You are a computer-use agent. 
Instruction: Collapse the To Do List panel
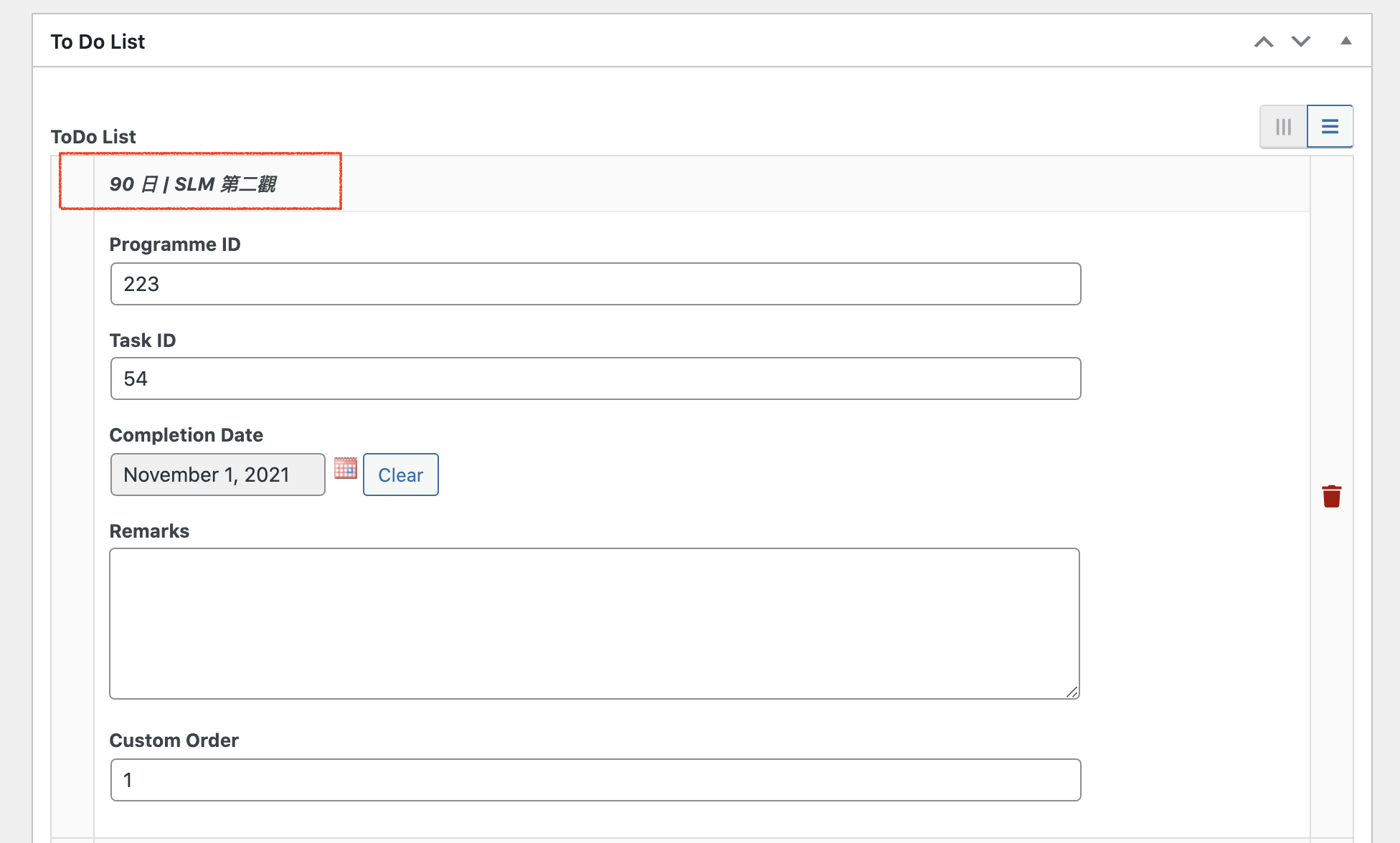pyautogui.click(x=1346, y=41)
